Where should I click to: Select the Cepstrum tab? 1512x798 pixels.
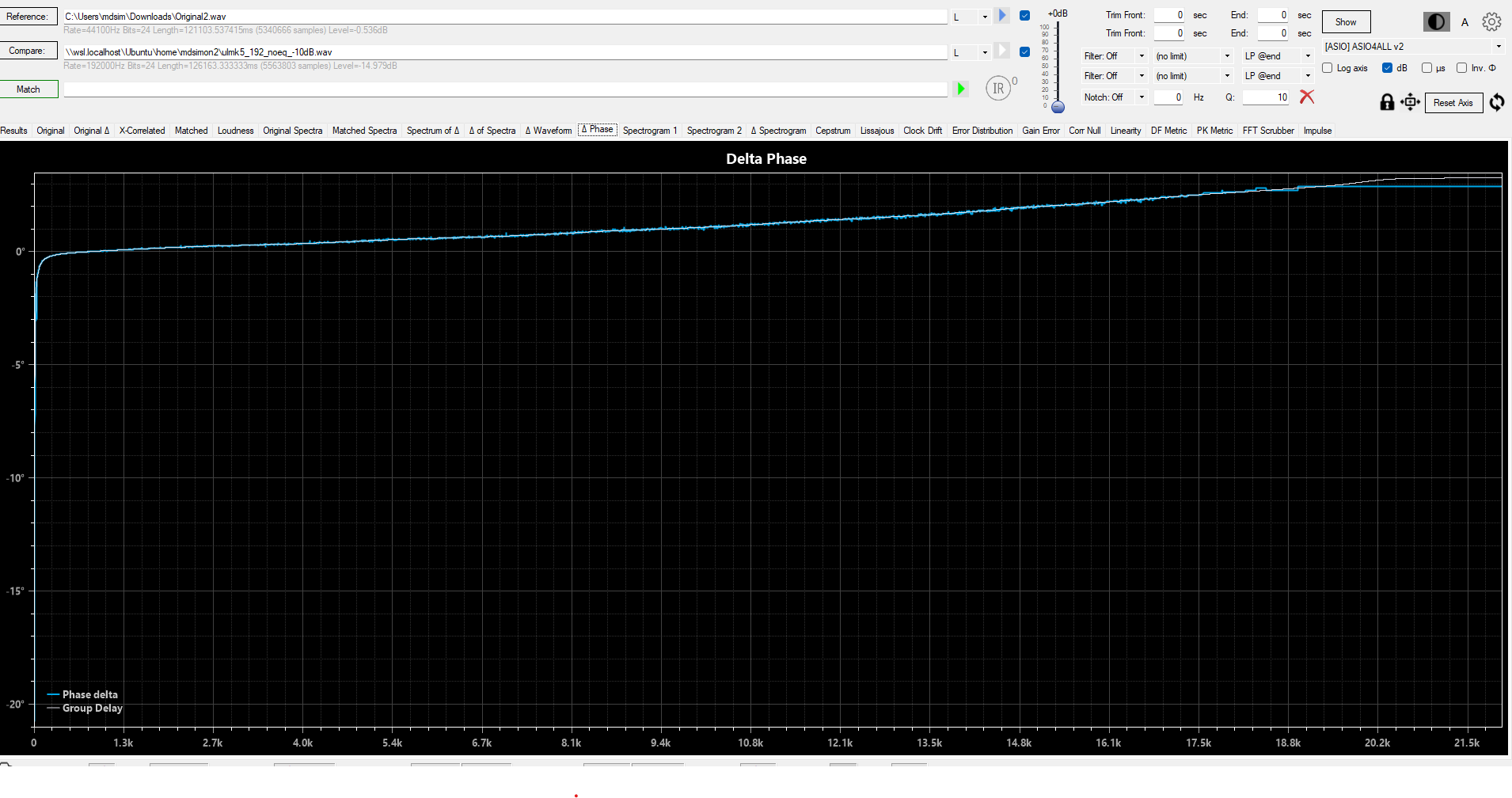pos(833,131)
